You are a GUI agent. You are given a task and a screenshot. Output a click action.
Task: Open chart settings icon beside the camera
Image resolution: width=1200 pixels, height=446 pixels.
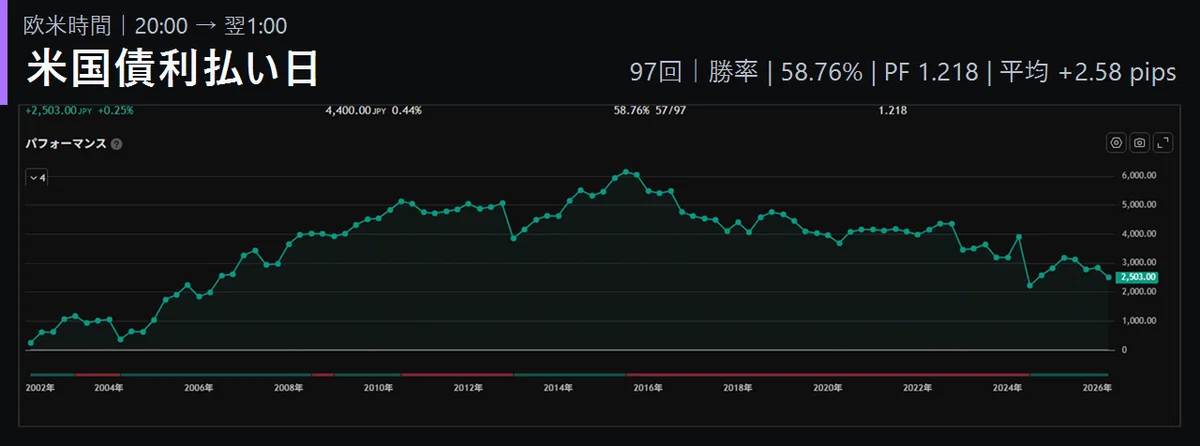pos(1116,143)
